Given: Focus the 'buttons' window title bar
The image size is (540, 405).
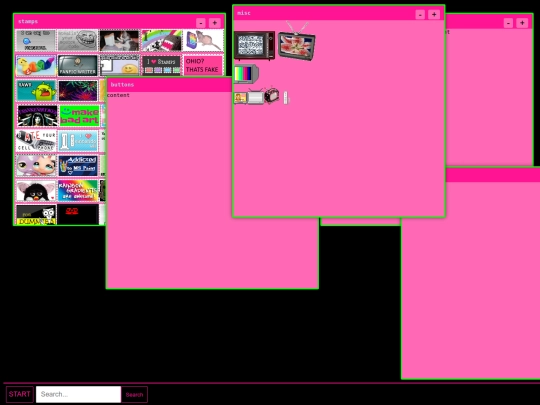Looking at the screenshot, I should click(x=169, y=85).
